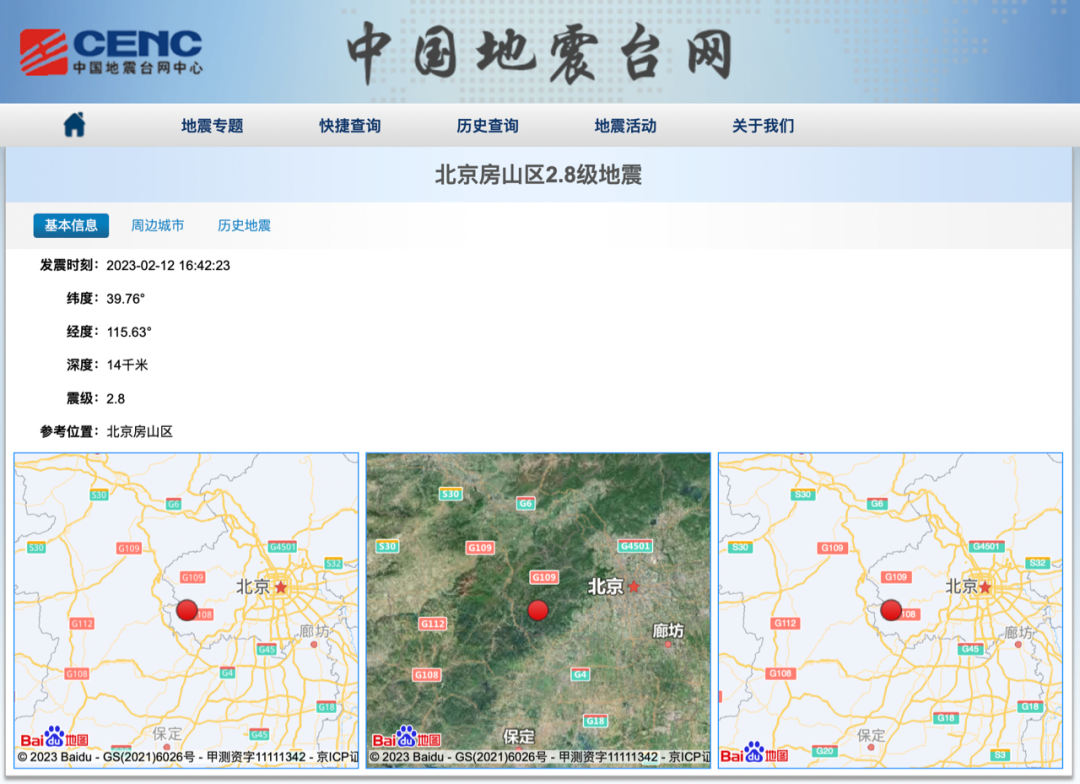Click Baidu map logo on left map
Image resolution: width=1080 pixels, height=784 pixels.
tap(54, 738)
